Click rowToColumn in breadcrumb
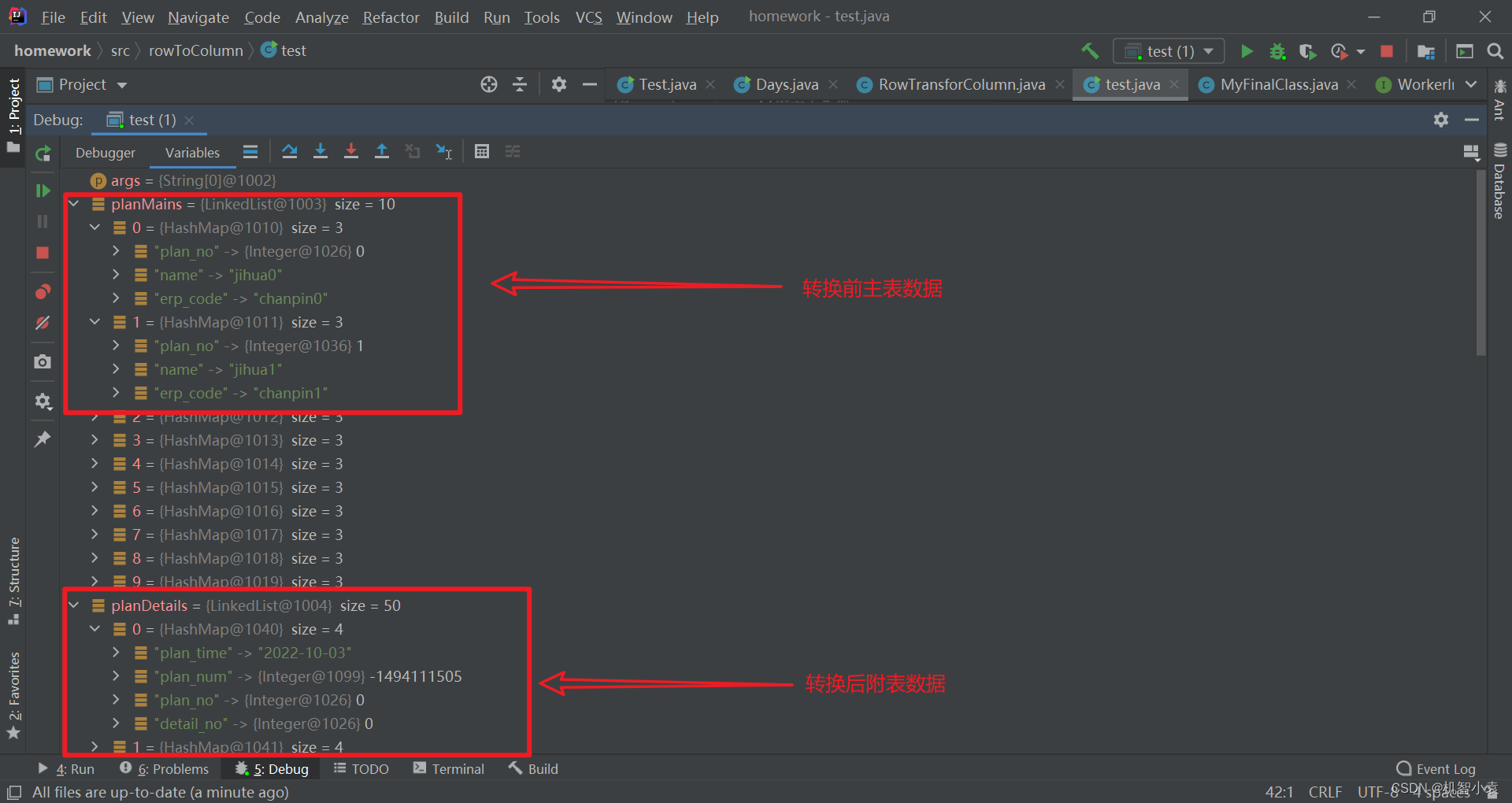Image resolution: width=1512 pixels, height=803 pixels. [196, 50]
